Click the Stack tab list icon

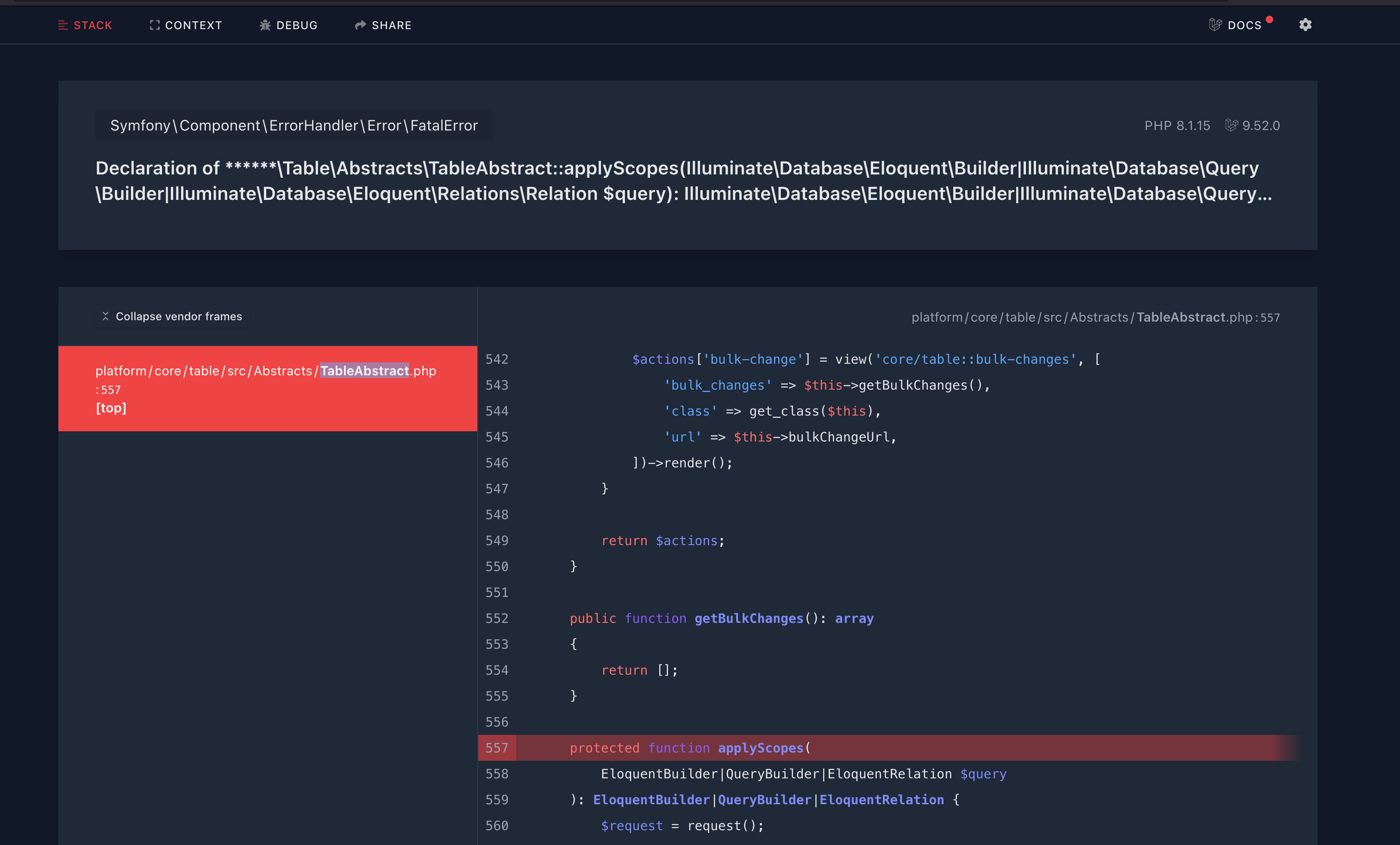pos(62,25)
